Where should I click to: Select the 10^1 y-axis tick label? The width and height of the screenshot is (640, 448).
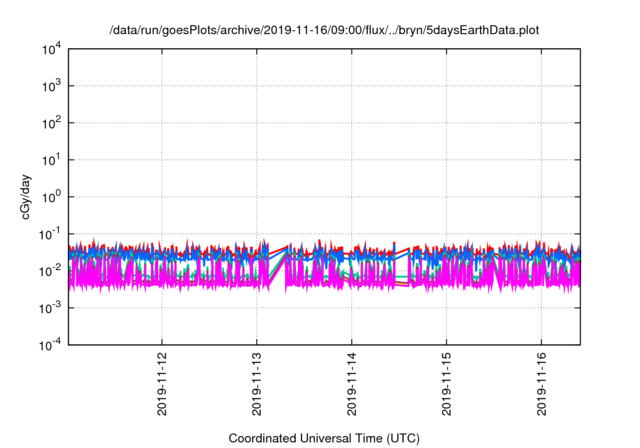[53, 160]
